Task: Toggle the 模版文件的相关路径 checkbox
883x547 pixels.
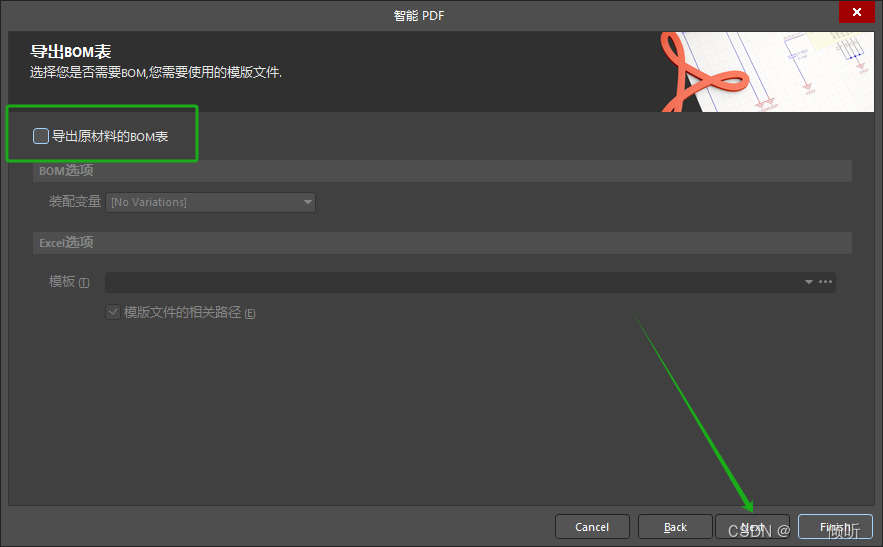Action: pos(113,312)
